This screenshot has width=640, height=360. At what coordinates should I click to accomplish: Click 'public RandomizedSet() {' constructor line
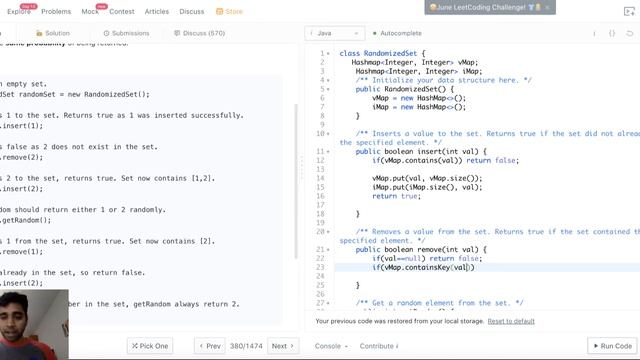(404, 89)
